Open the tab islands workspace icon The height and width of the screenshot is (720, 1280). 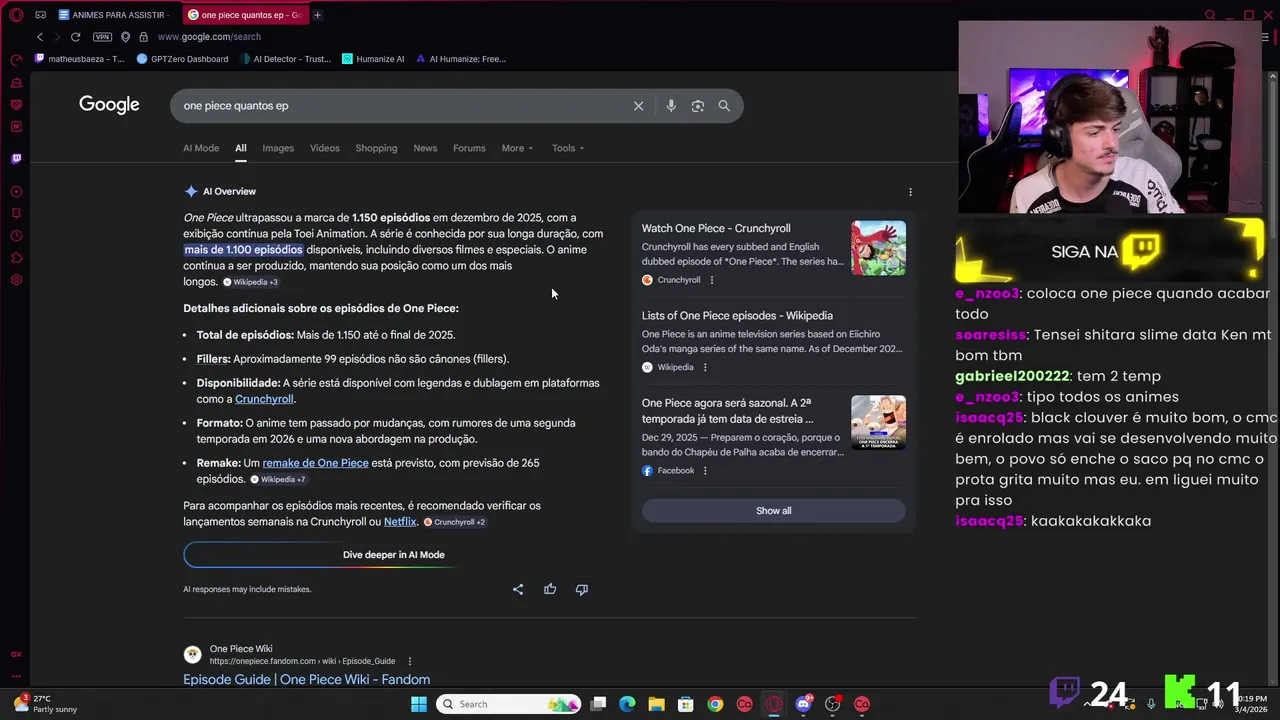40,15
